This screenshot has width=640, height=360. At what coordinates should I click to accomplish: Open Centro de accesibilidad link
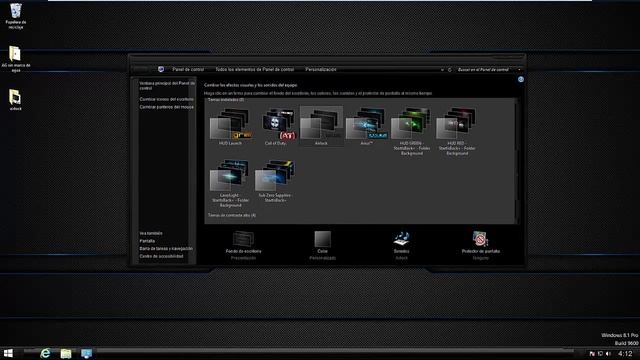(x=161, y=256)
